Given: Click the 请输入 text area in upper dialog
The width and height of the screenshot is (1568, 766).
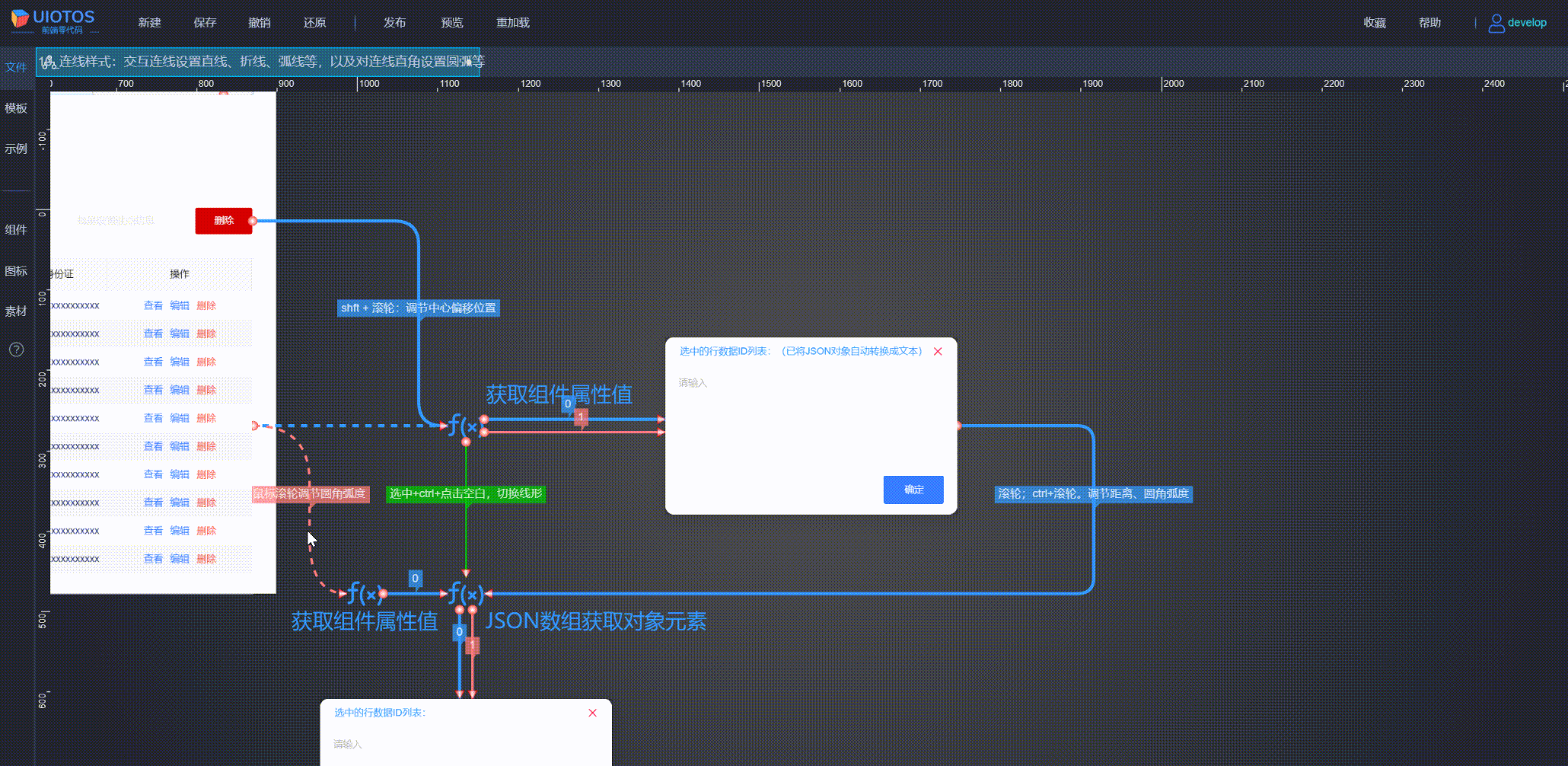Looking at the screenshot, I should pos(810,419).
